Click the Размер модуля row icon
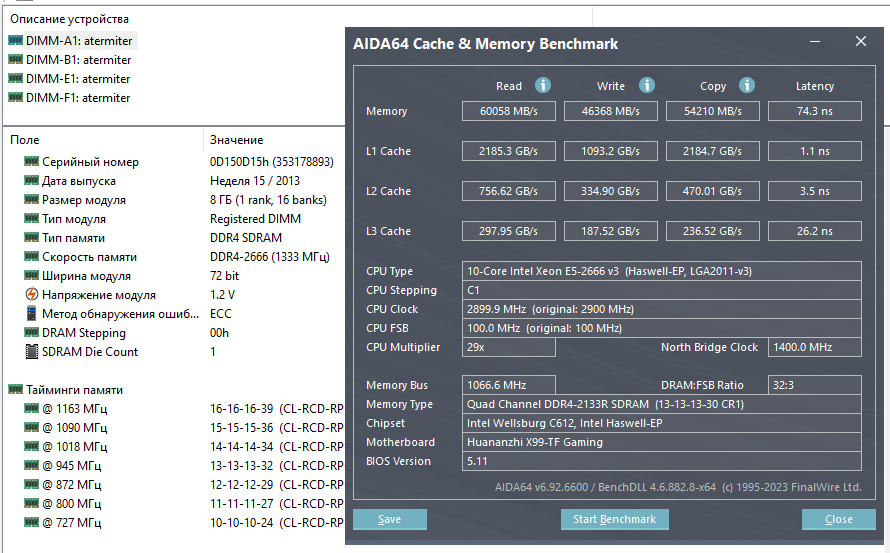The image size is (890, 553). 32,199
